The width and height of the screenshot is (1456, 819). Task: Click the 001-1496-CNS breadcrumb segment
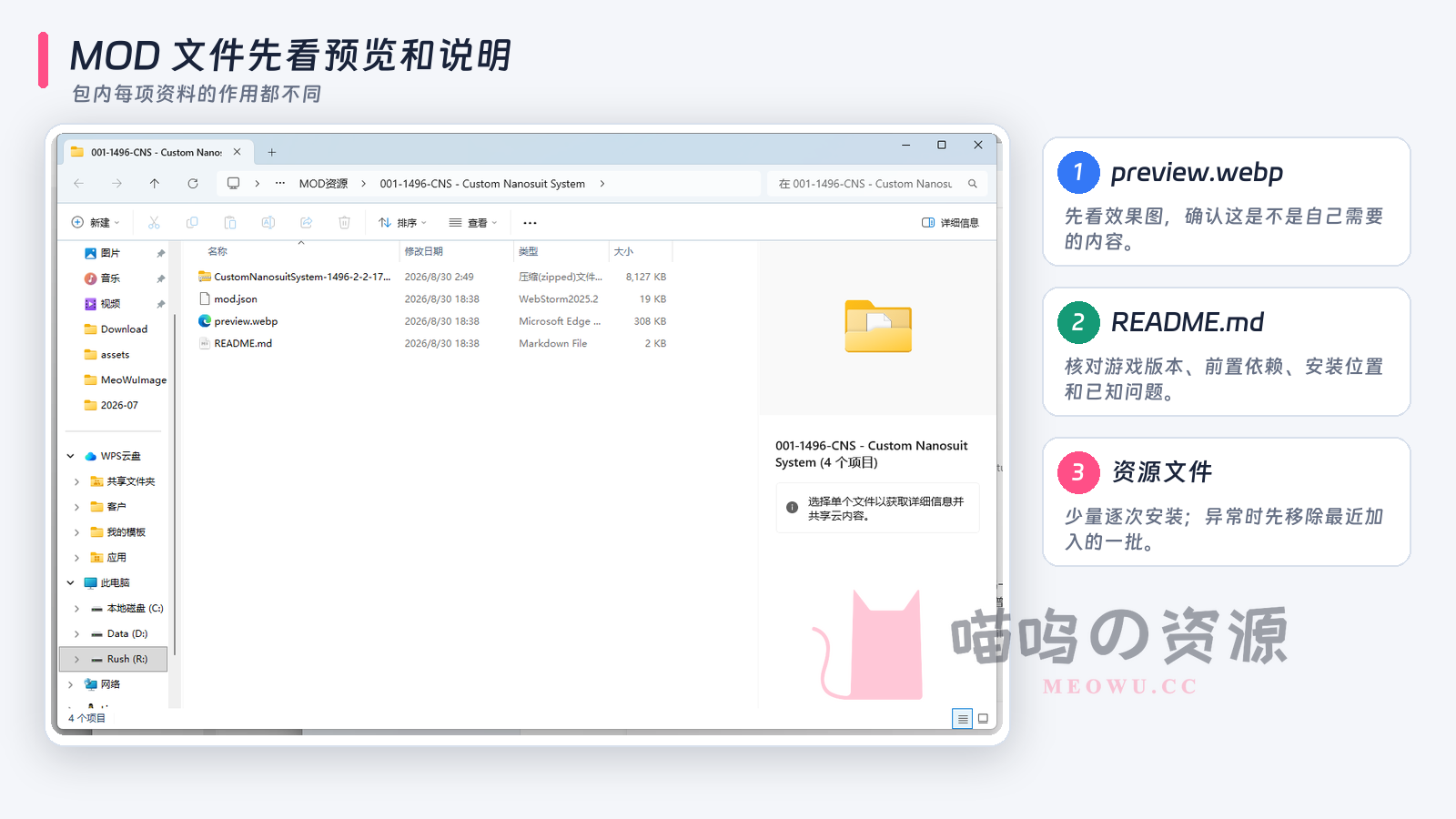pyautogui.click(x=482, y=183)
